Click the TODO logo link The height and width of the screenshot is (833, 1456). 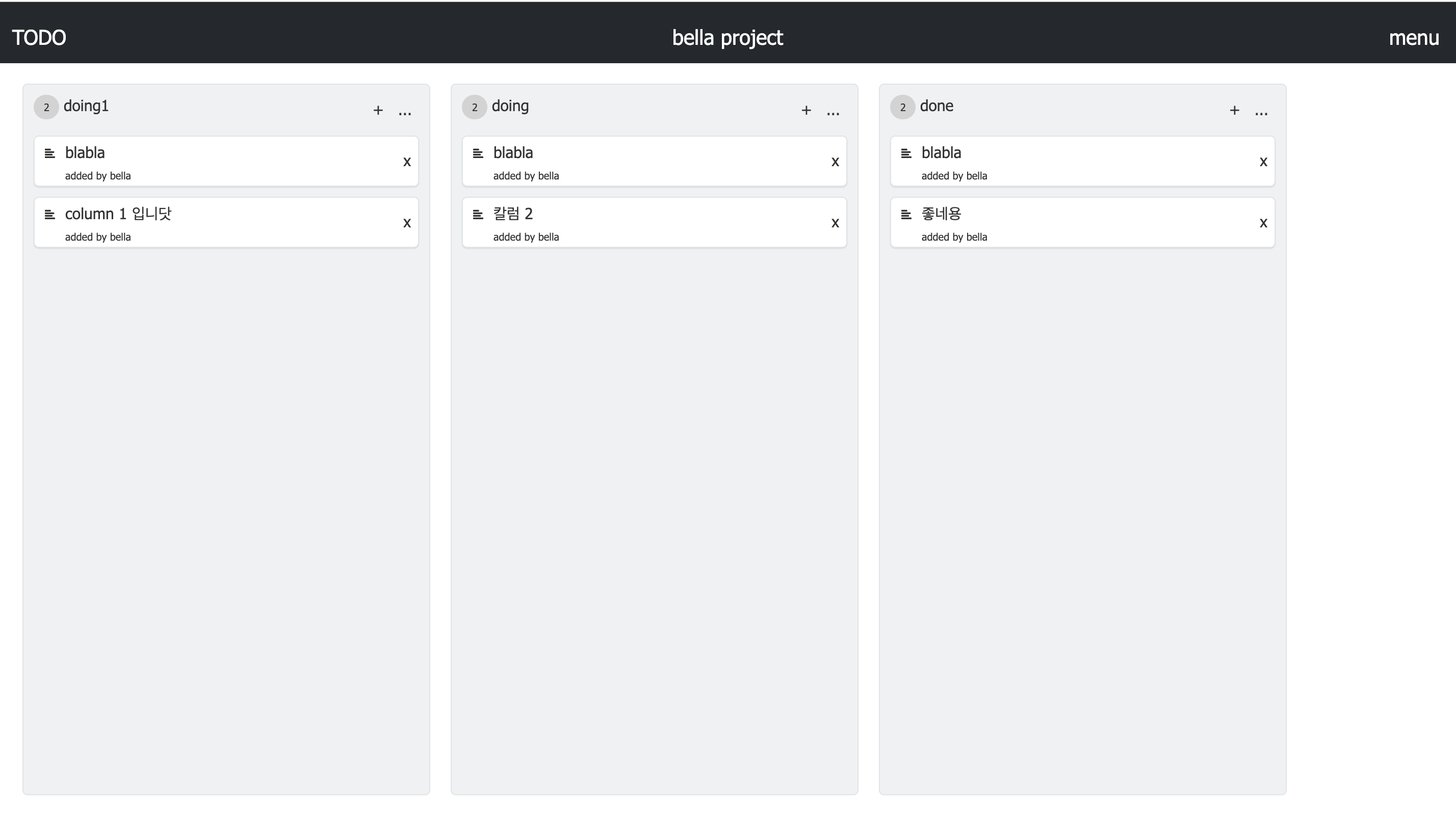[x=39, y=38]
